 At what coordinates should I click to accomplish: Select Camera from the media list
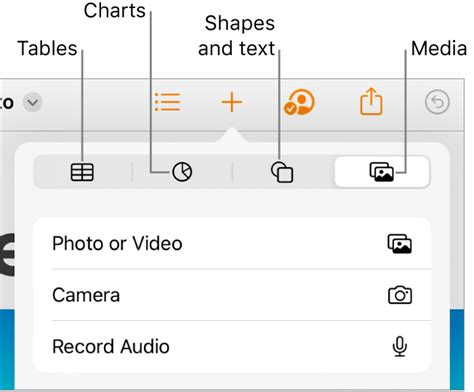(232, 295)
